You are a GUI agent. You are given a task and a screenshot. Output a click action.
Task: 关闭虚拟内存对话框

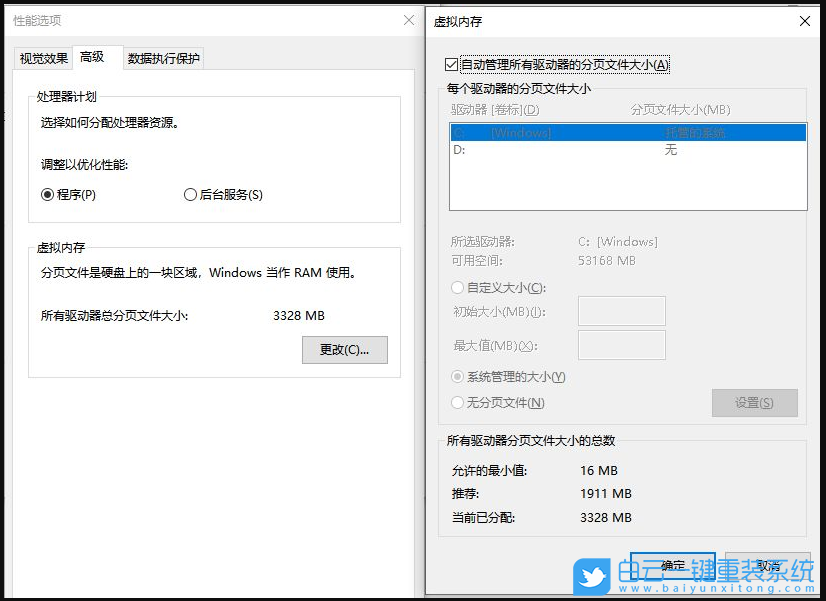[805, 21]
